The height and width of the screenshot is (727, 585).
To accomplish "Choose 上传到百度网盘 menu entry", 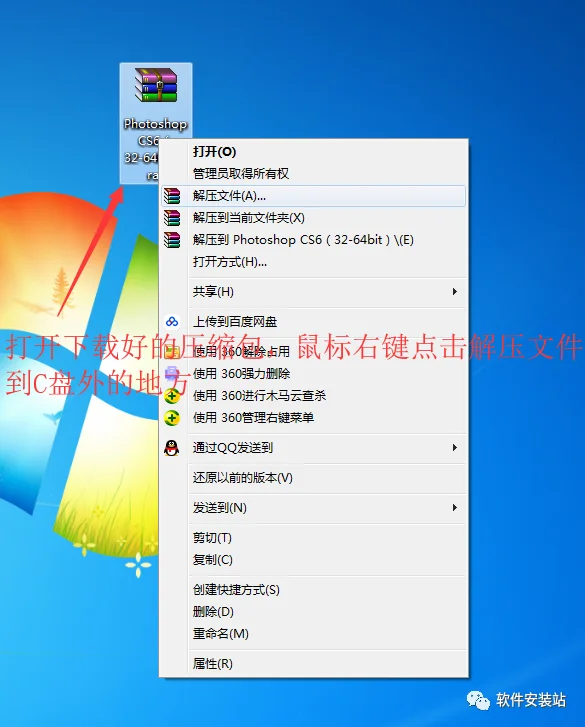I will coord(313,322).
